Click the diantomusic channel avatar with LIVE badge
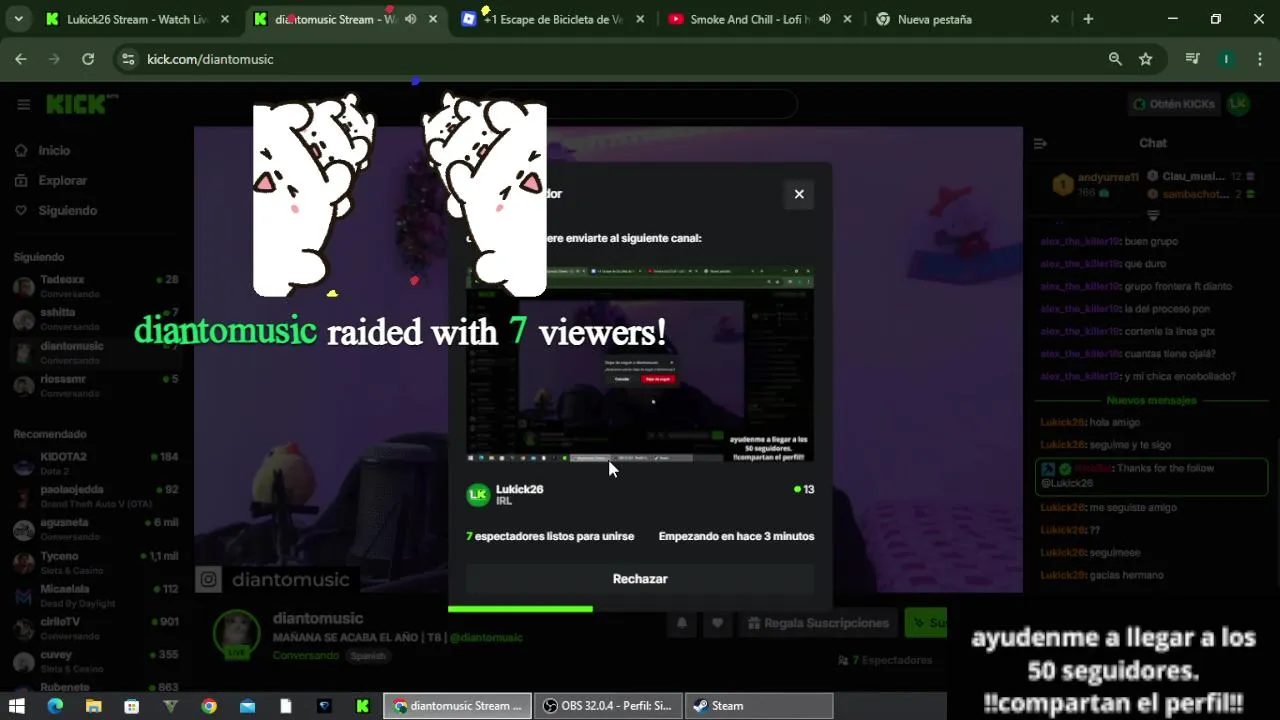 click(237, 634)
